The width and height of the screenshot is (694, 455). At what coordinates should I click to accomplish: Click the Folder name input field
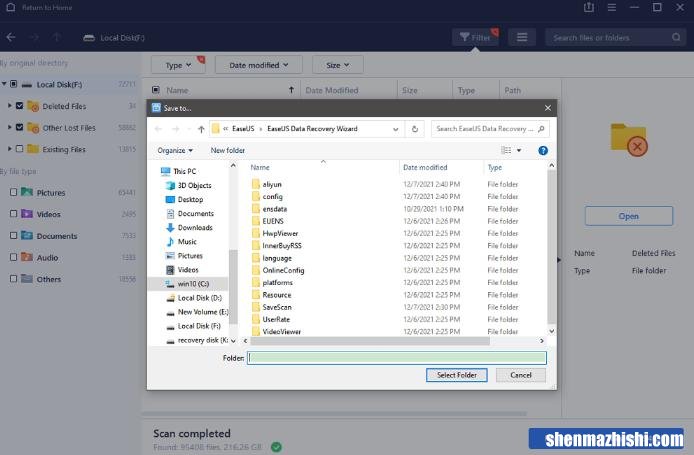[397, 358]
